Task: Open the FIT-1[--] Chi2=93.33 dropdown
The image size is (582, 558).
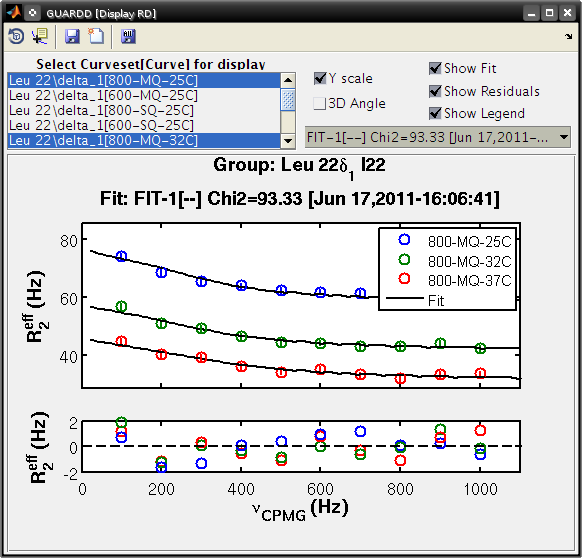Action: point(438,137)
